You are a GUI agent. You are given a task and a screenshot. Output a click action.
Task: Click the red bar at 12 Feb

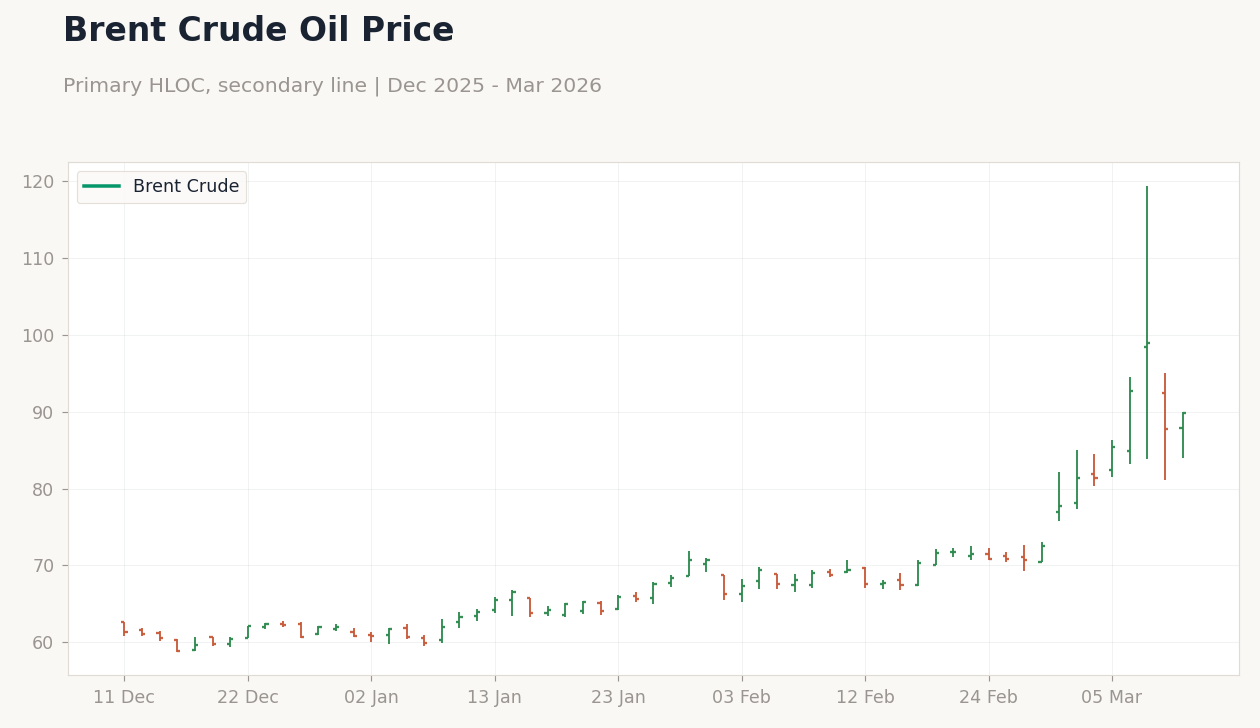(865, 577)
